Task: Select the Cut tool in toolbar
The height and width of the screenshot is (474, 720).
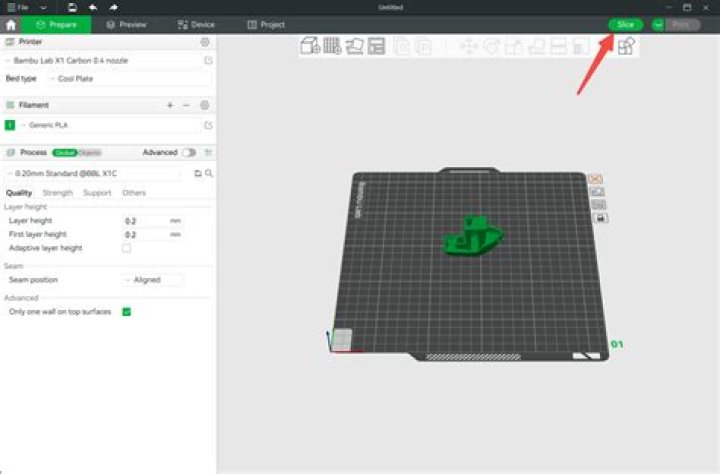Action: 558,46
